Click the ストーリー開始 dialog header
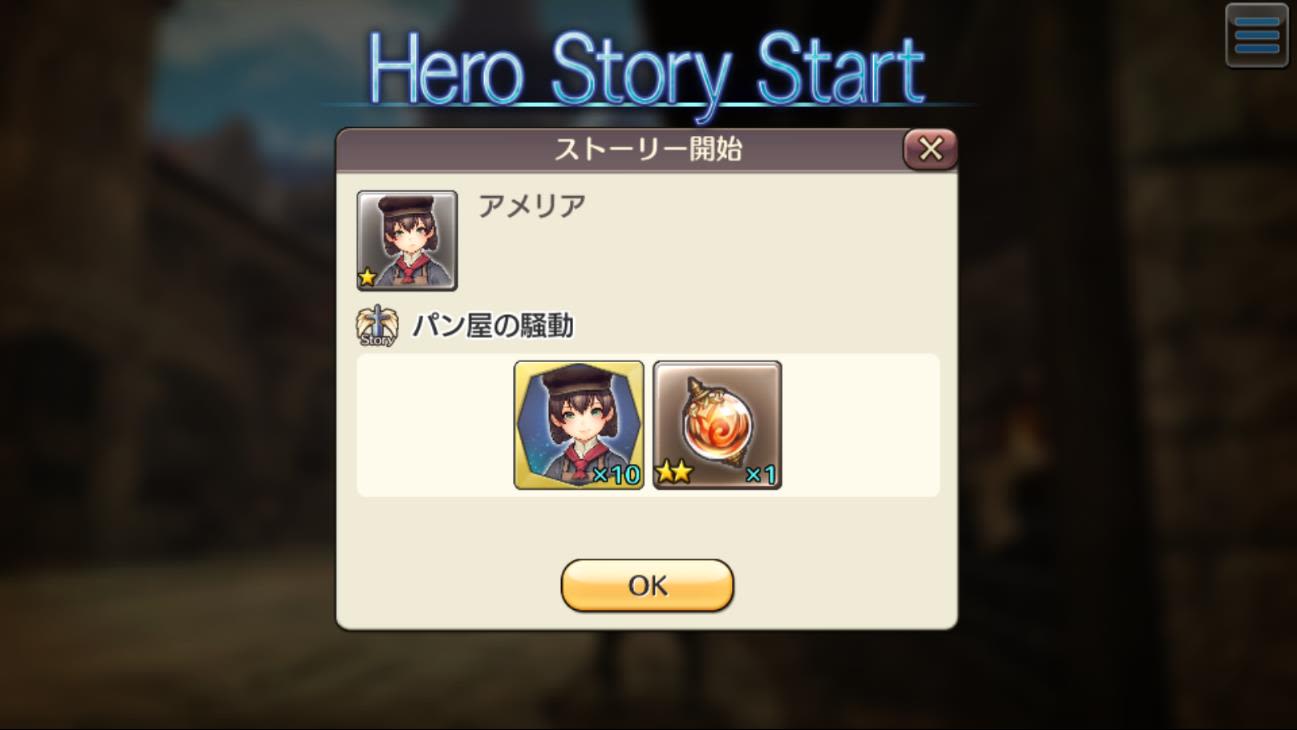1297x730 pixels. click(x=647, y=150)
